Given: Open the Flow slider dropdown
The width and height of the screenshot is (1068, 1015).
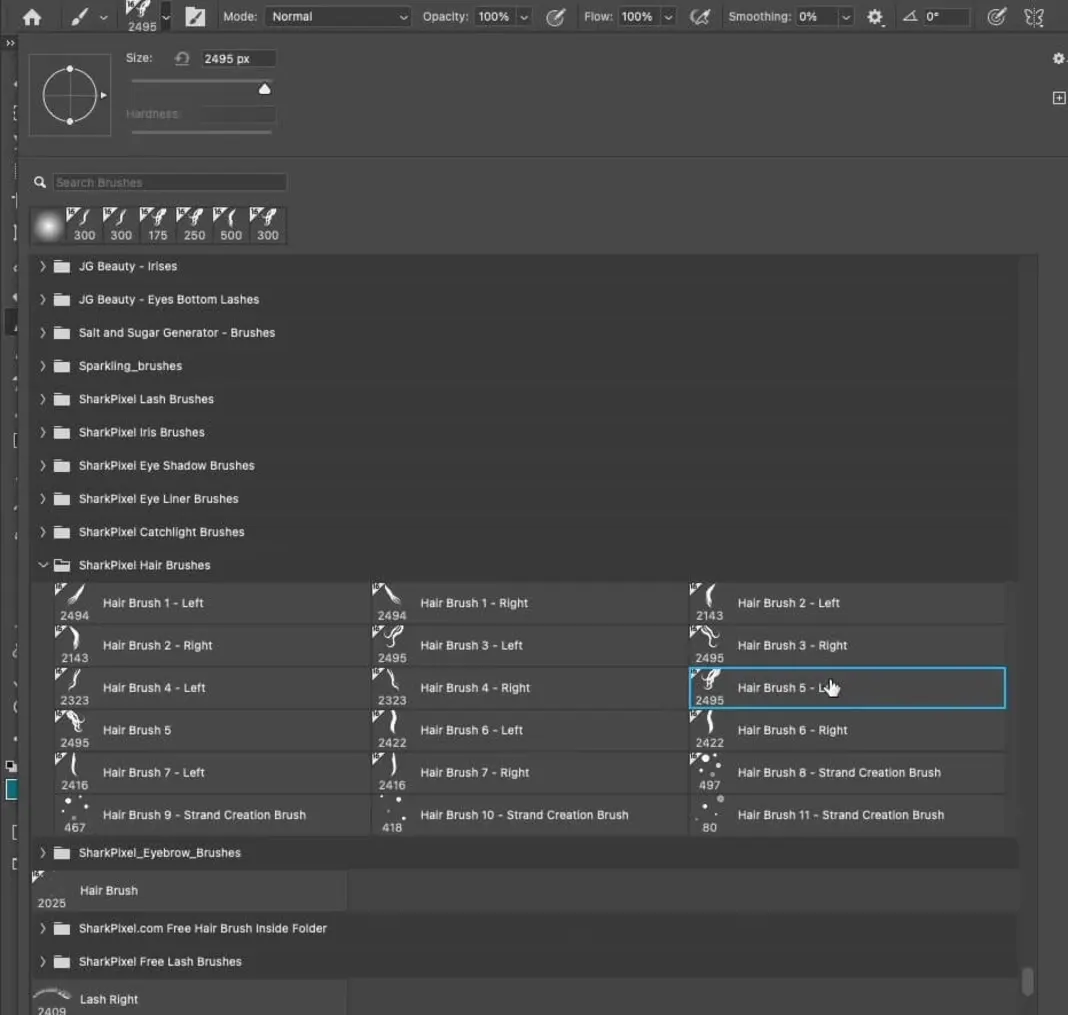Looking at the screenshot, I should (x=668, y=16).
